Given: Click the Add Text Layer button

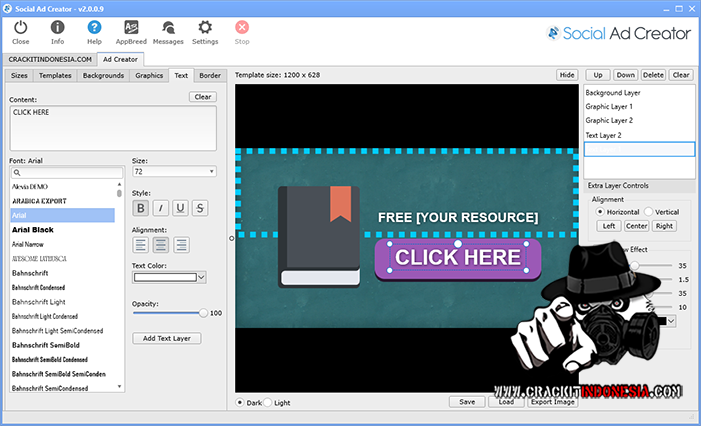Looking at the screenshot, I should 167,338.
